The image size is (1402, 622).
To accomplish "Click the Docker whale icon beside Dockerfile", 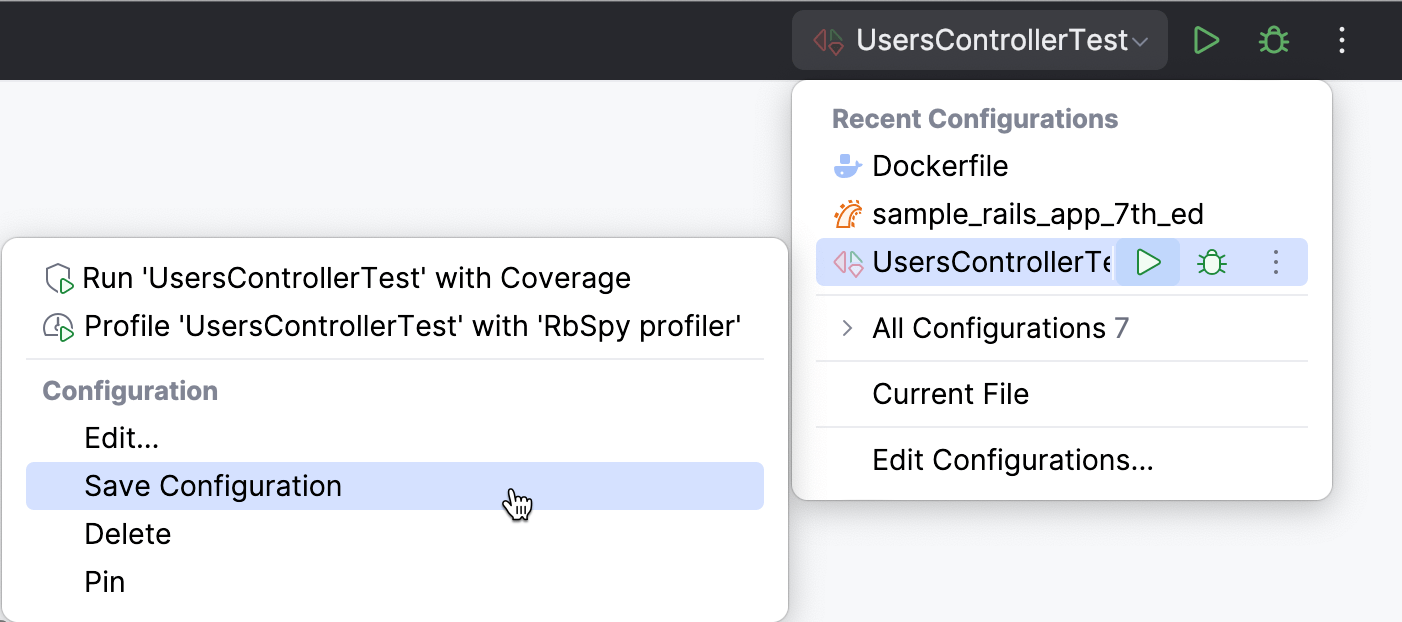I will tap(847, 166).
